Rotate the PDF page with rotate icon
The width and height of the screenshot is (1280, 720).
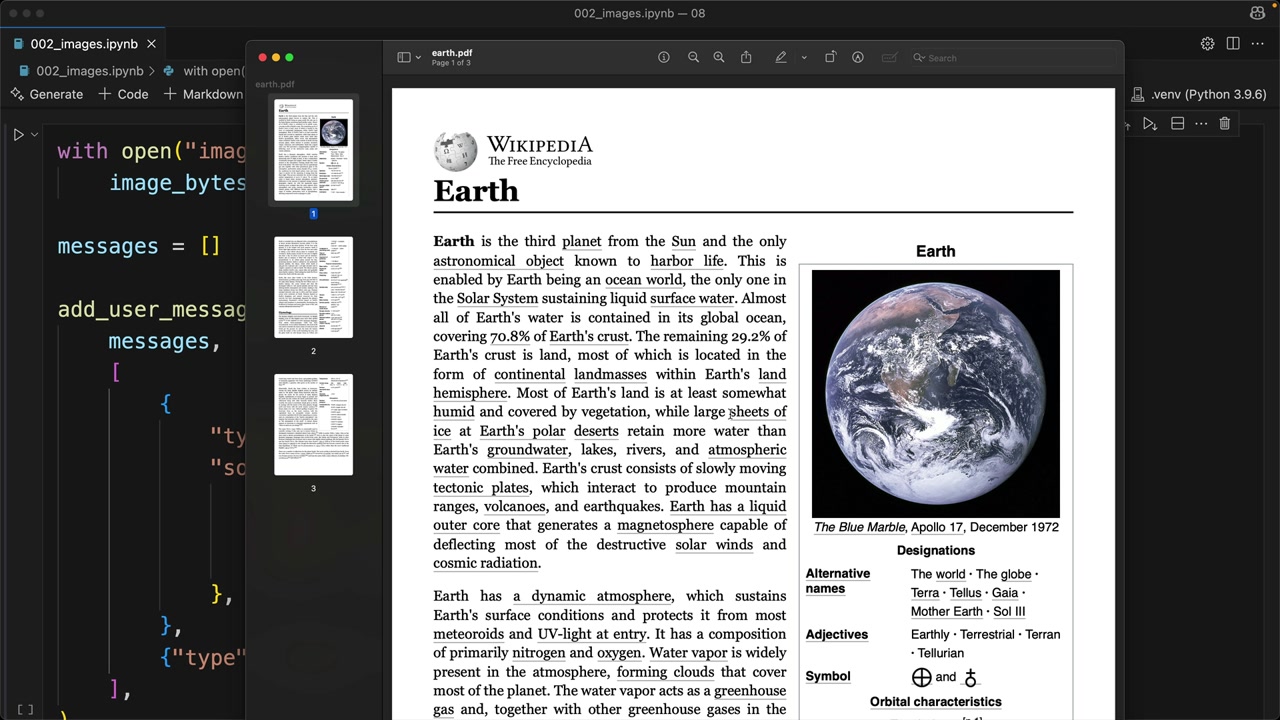tap(830, 58)
